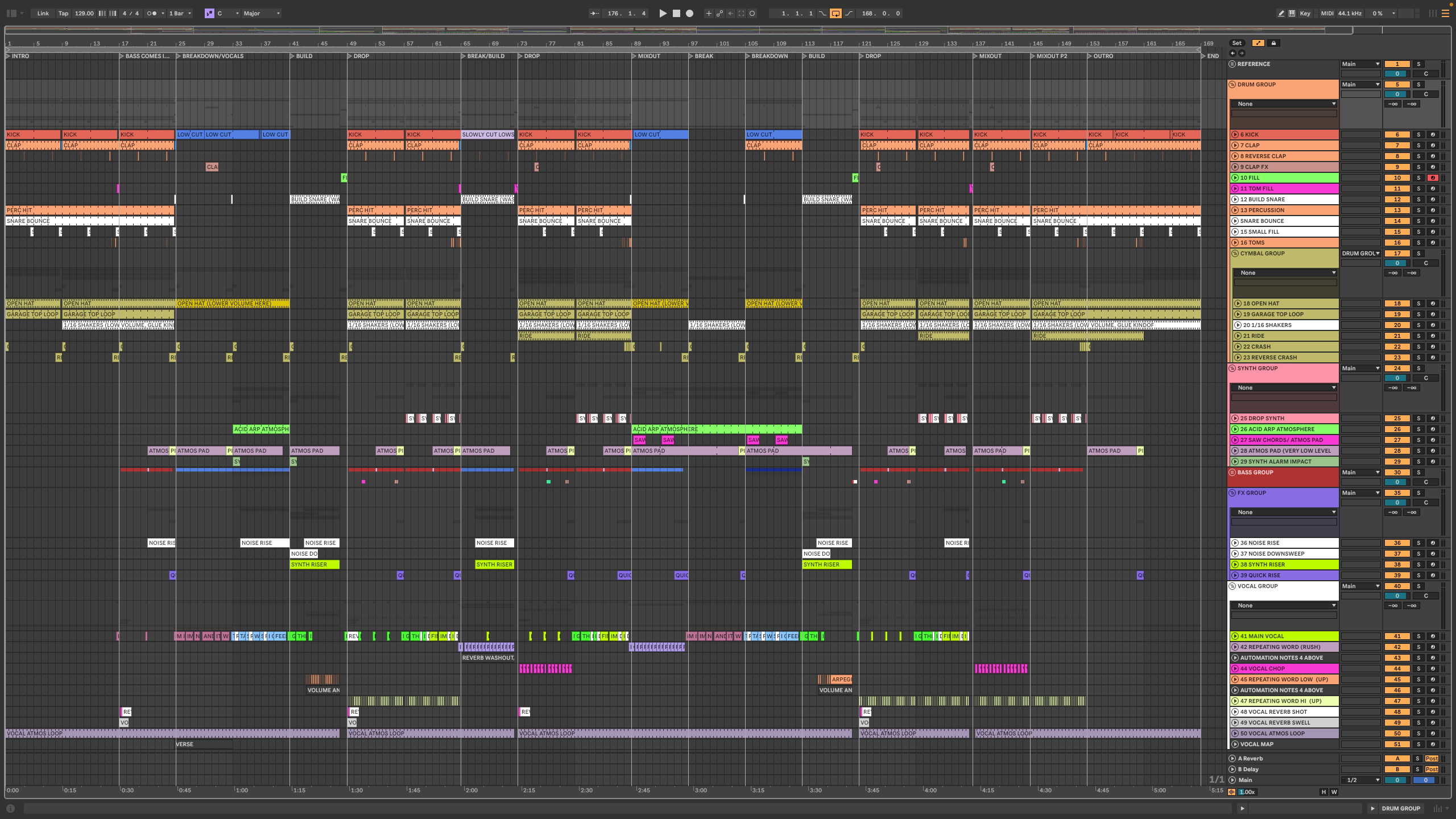Open the 1 Bar quantization dropdown

pyautogui.click(x=180, y=13)
